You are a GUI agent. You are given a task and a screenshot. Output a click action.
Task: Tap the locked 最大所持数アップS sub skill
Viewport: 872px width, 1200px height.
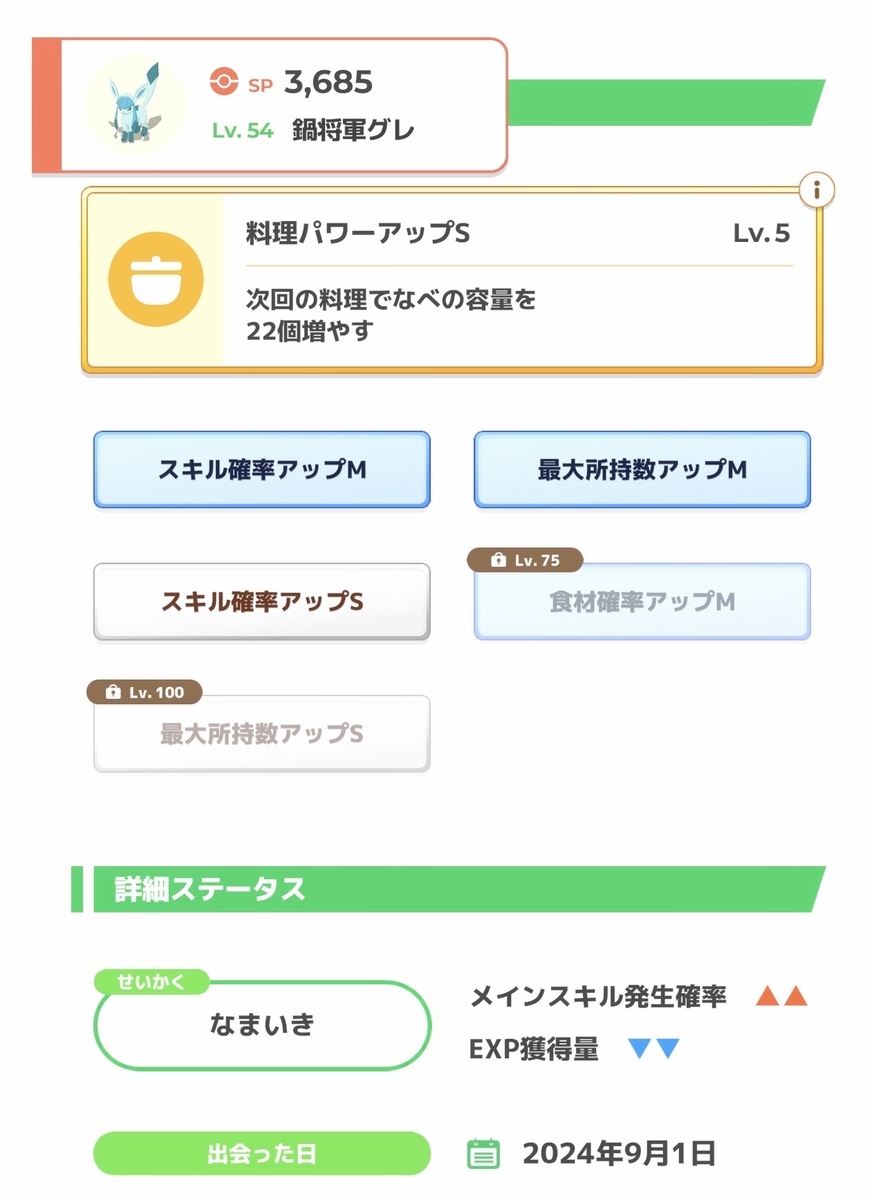coord(262,734)
